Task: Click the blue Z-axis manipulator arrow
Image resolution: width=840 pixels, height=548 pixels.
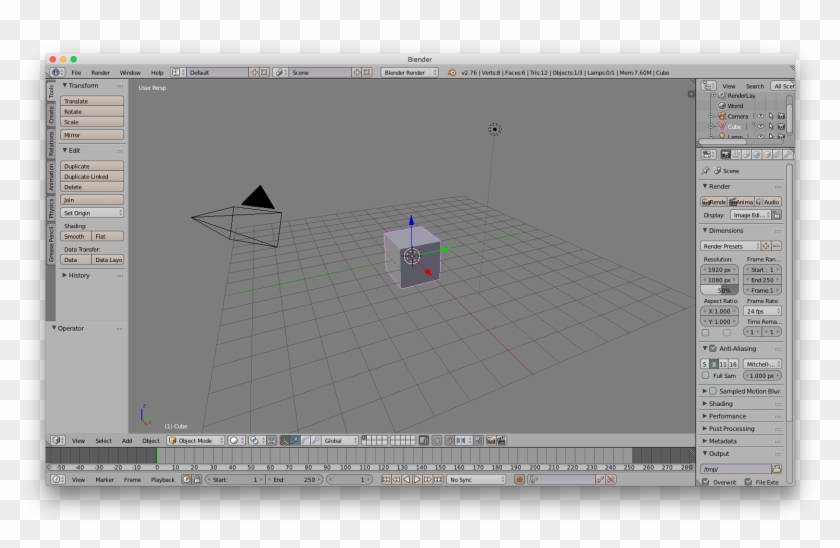Action: [x=411, y=220]
